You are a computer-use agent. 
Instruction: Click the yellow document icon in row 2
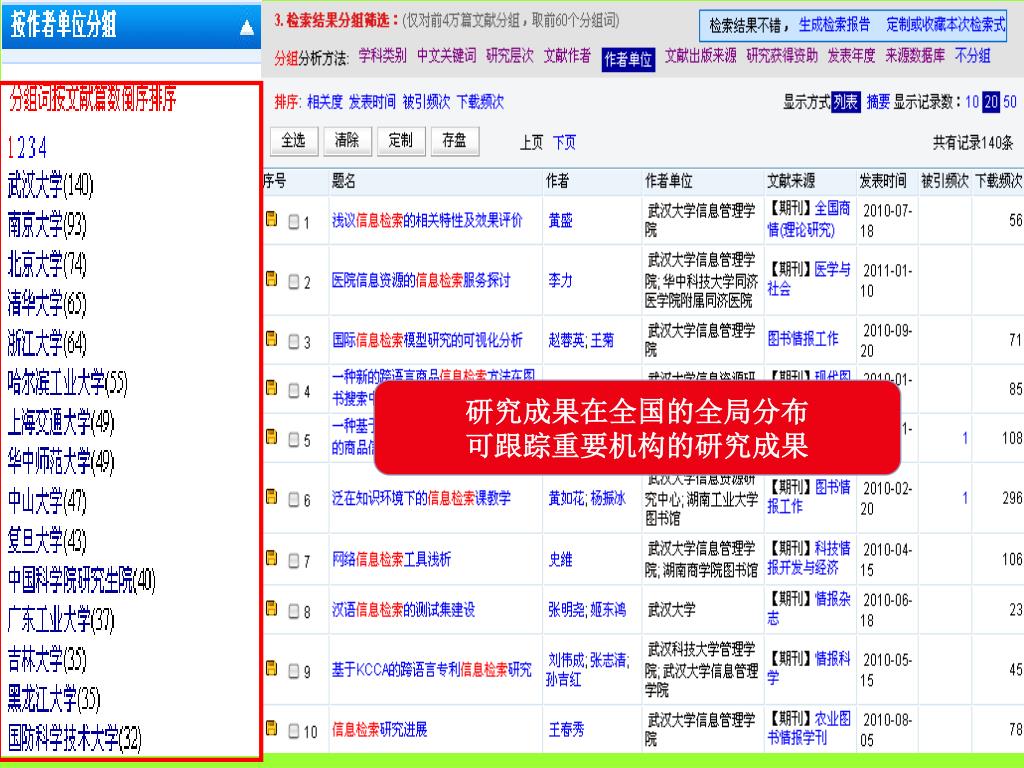coord(272,280)
